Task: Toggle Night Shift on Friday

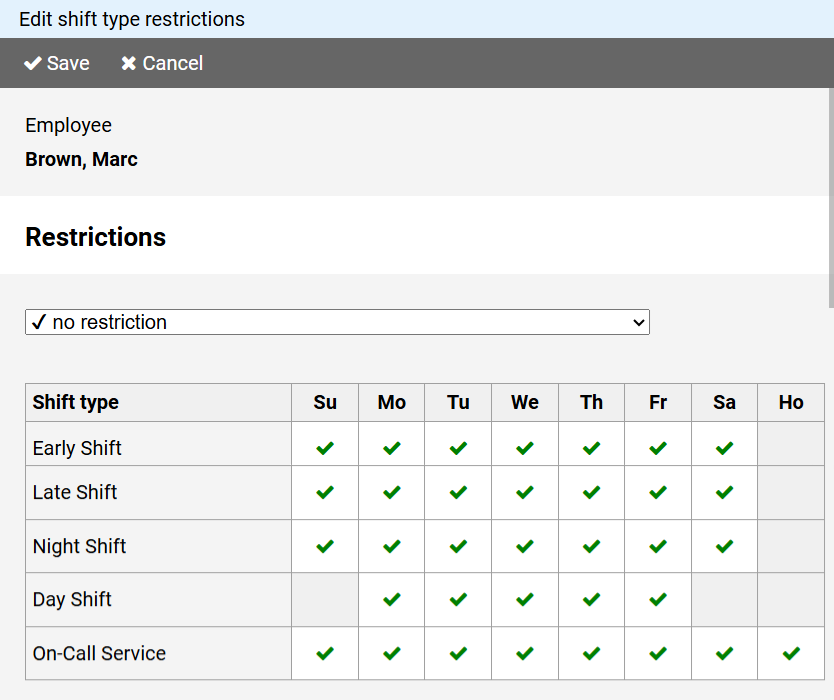Action: tap(658, 546)
